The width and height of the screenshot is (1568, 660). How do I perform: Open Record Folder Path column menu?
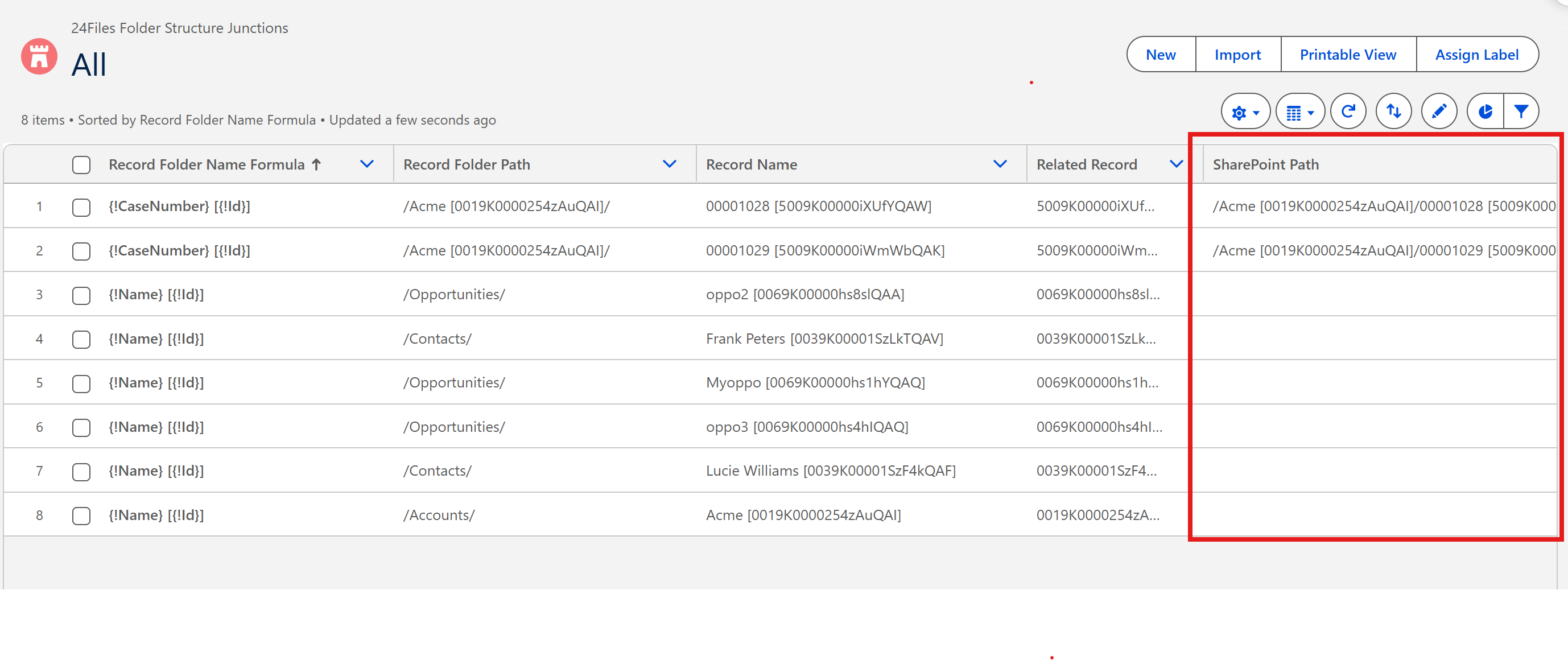(670, 164)
